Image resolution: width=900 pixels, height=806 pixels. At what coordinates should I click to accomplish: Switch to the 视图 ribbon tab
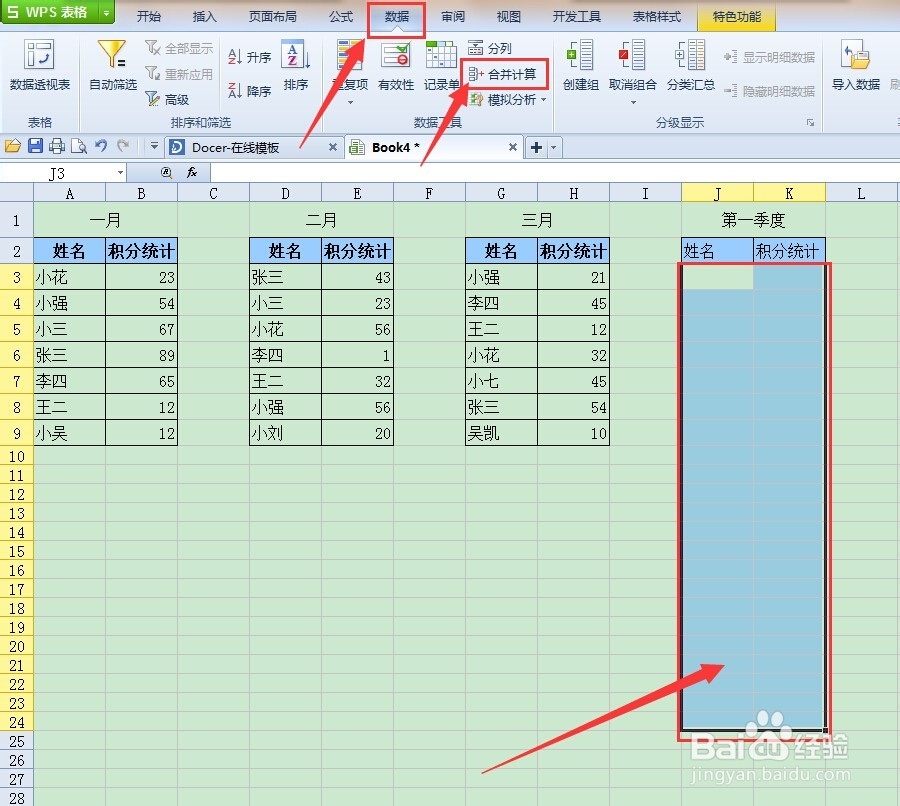509,17
